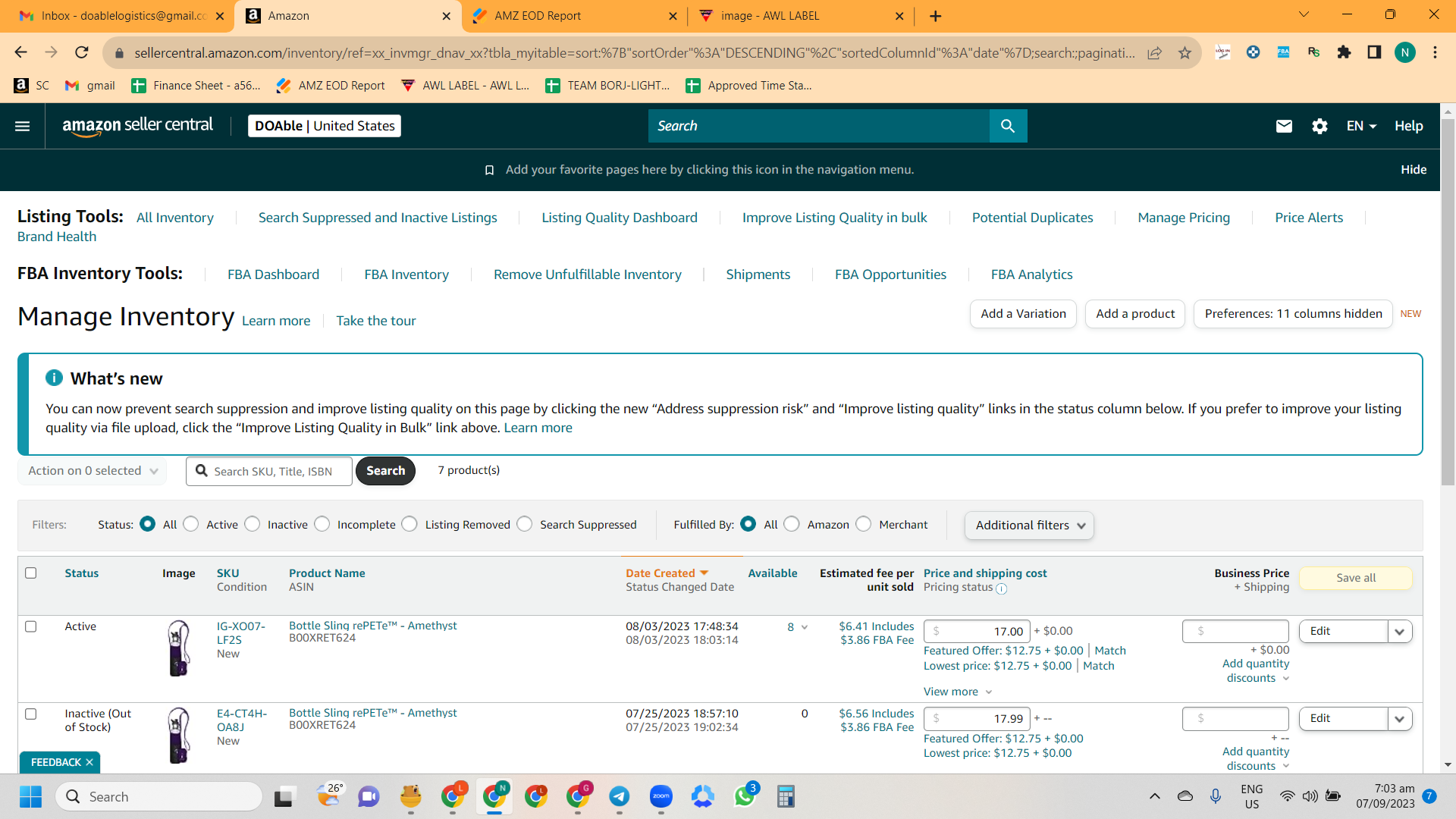Open the Listing Quality Dashboard link
This screenshot has width=1456, height=819.
point(620,218)
